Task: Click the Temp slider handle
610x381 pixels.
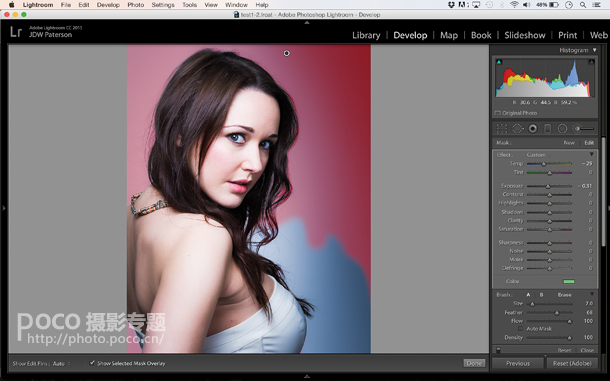Action: tap(543, 164)
